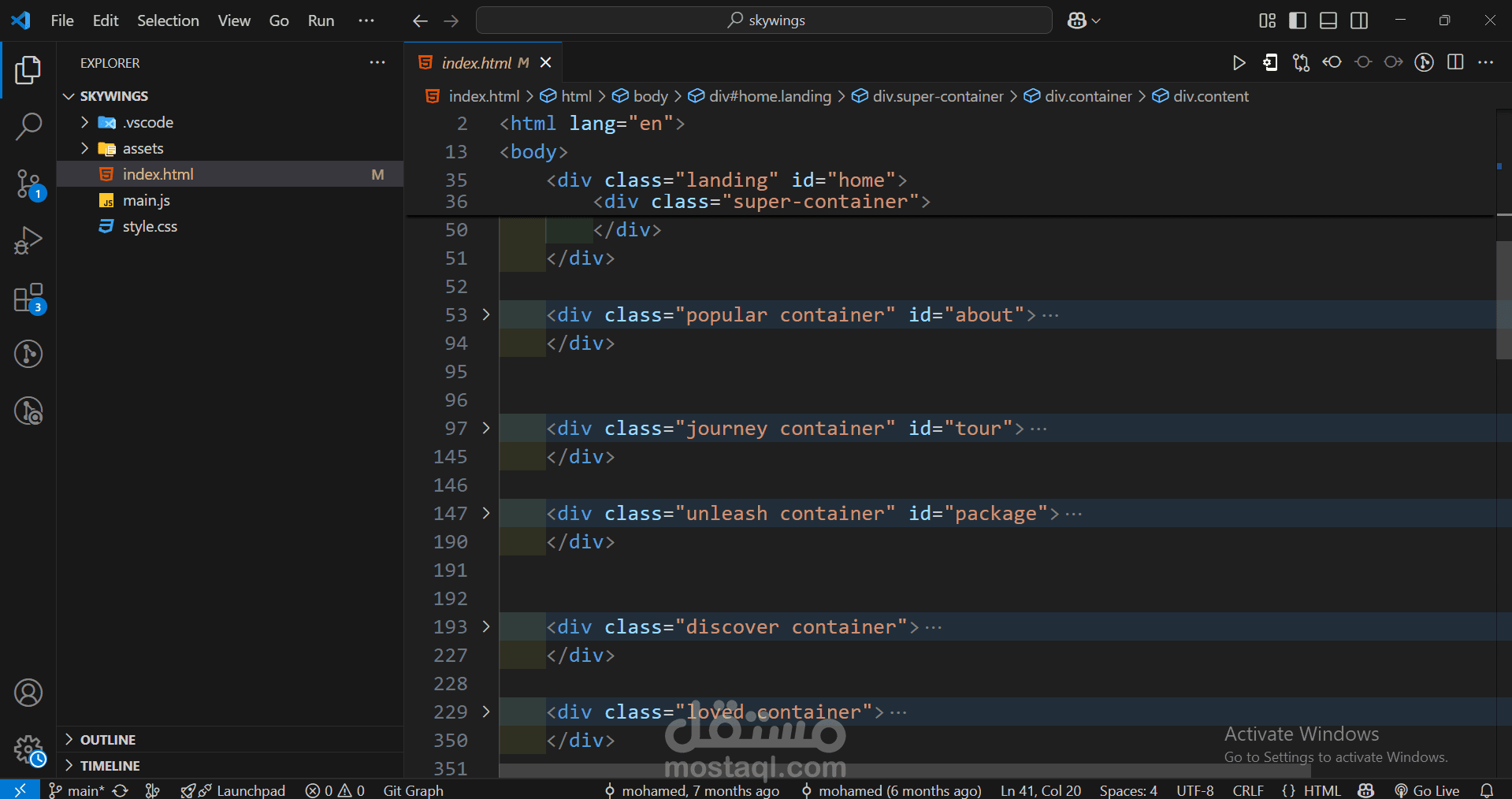This screenshot has width=1512, height=799.
Task: Change encoding via UTF-8 indicator
Action: (x=1195, y=790)
